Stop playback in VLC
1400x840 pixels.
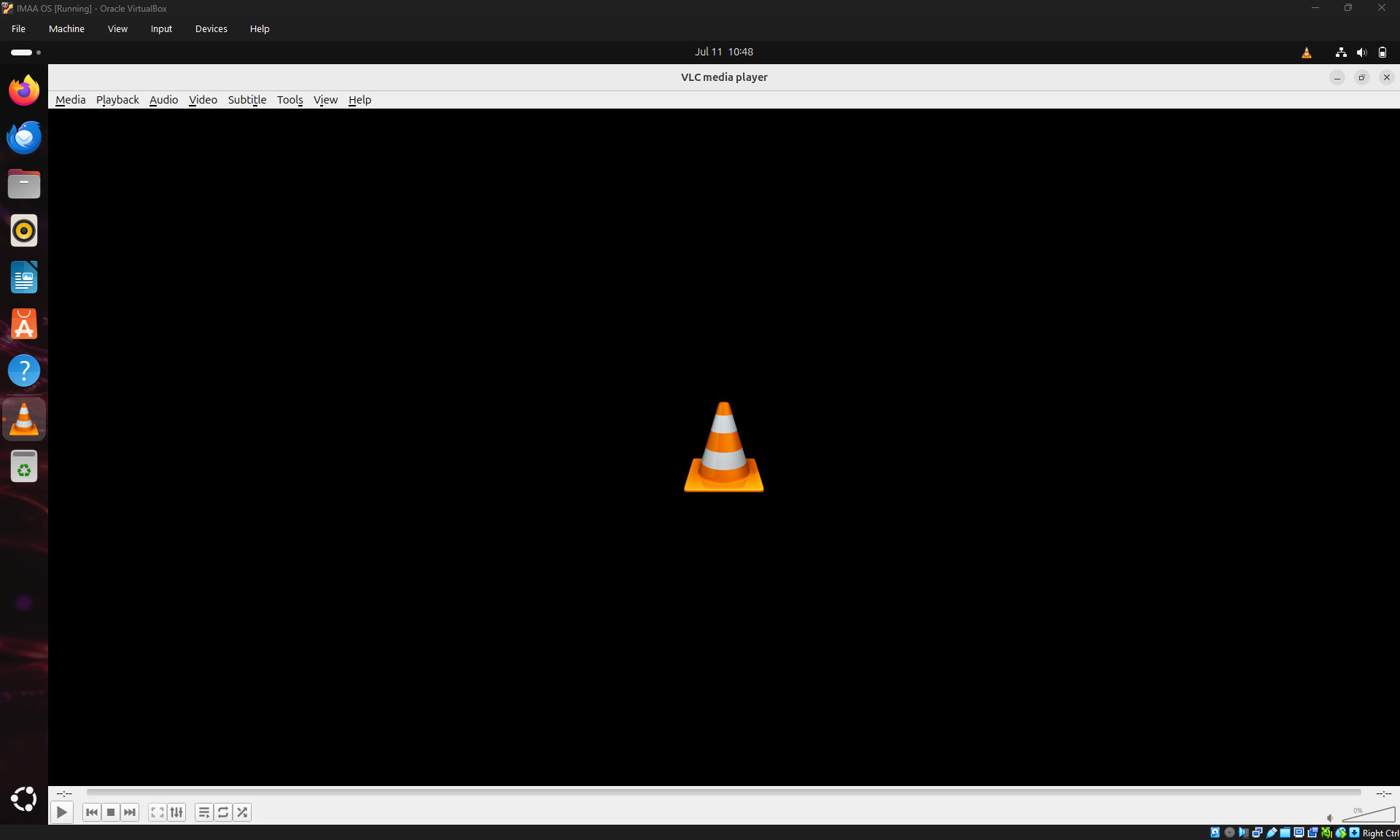(111, 812)
